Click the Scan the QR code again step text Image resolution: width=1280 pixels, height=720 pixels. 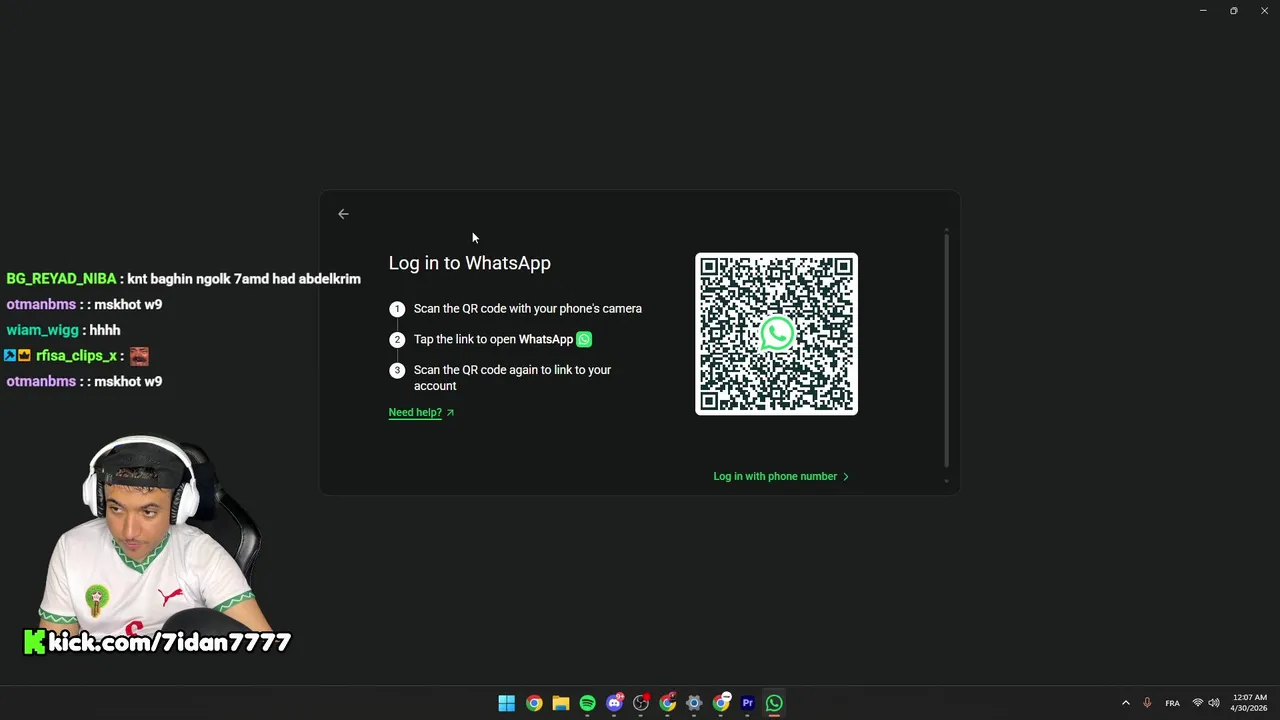(x=512, y=377)
